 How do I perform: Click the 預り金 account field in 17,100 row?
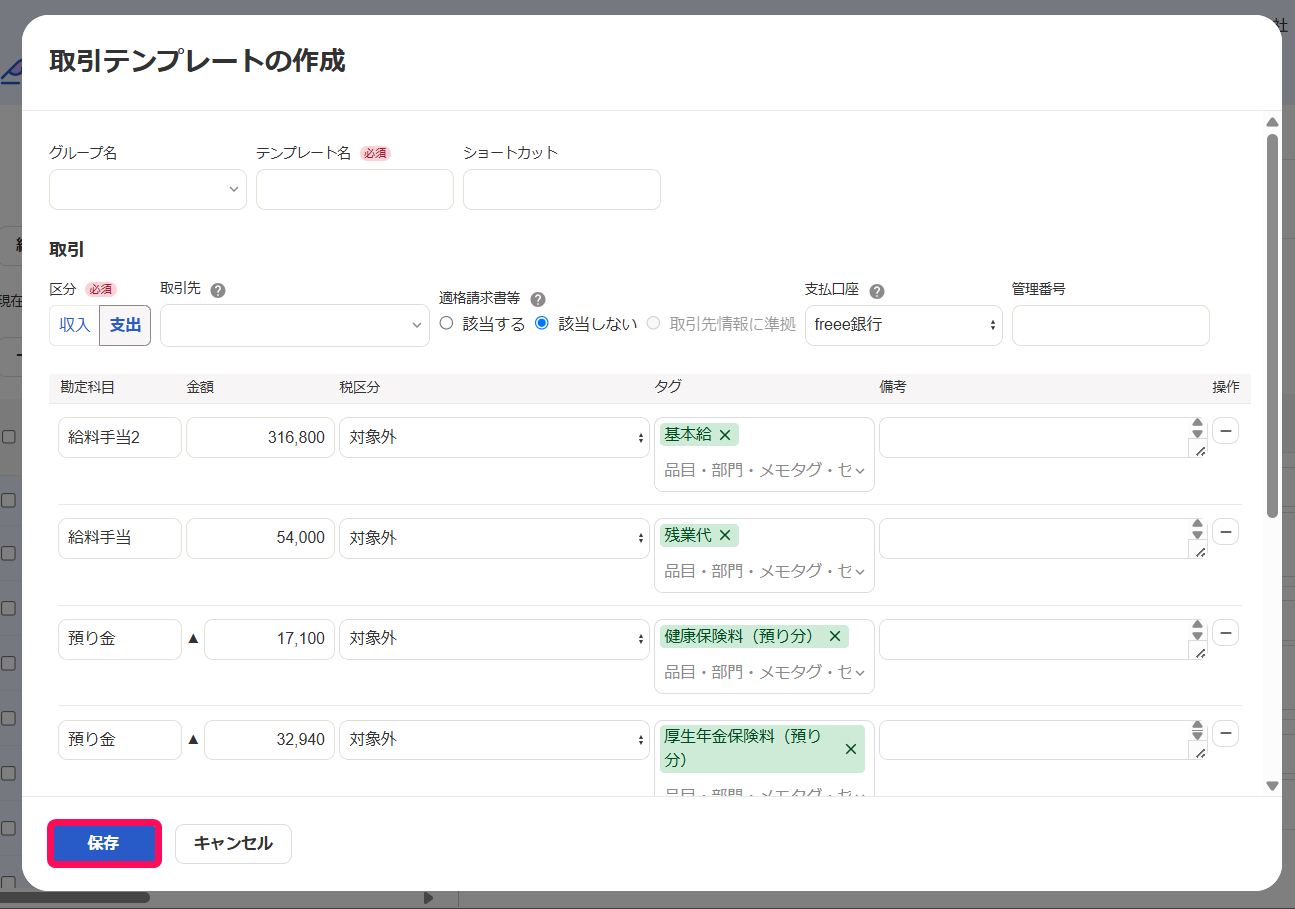click(x=120, y=639)
